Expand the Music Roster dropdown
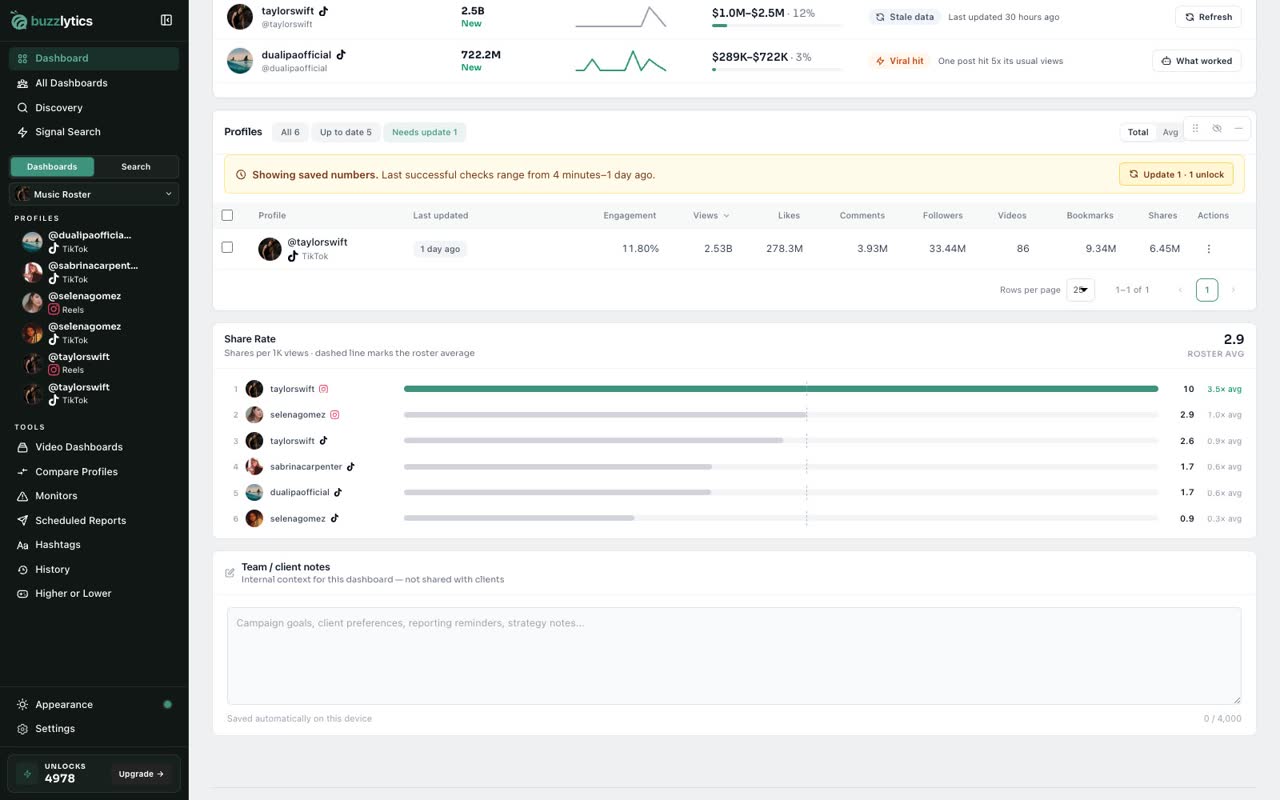Image resolution: width=1280 pixels, height=800 pixels. (94, 194)
